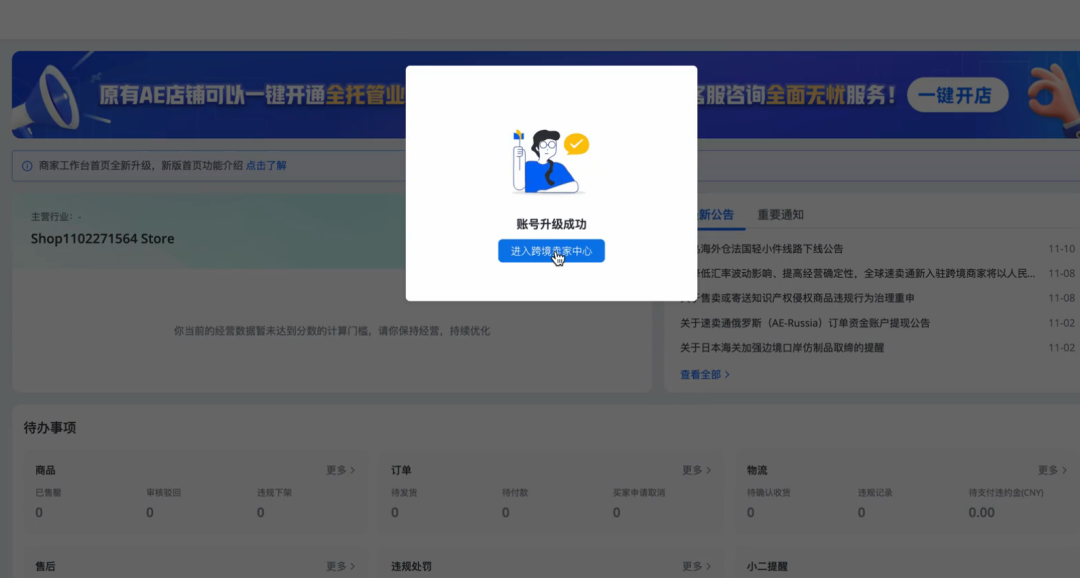This screenshot has height=578, width=1080.
Task: Open the 点击了解 link
Action: click(x=265, y=164)
